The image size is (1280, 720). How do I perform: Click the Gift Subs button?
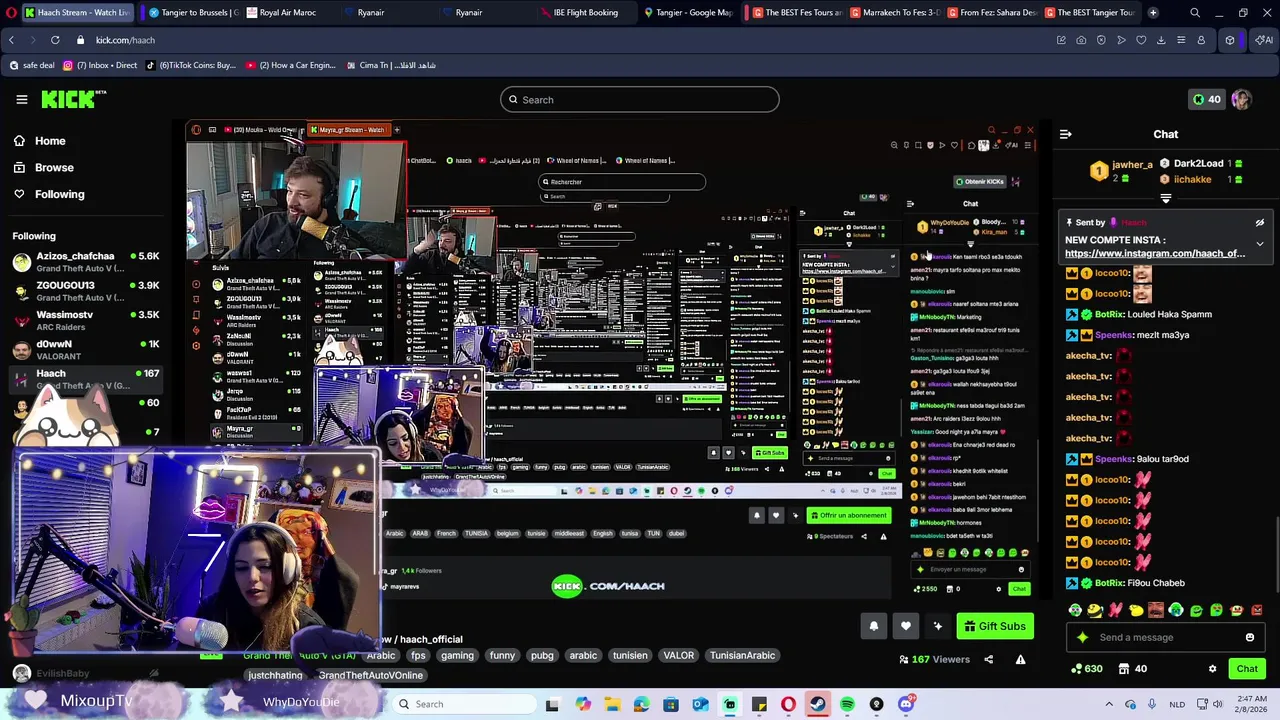(x=995, y=626)
